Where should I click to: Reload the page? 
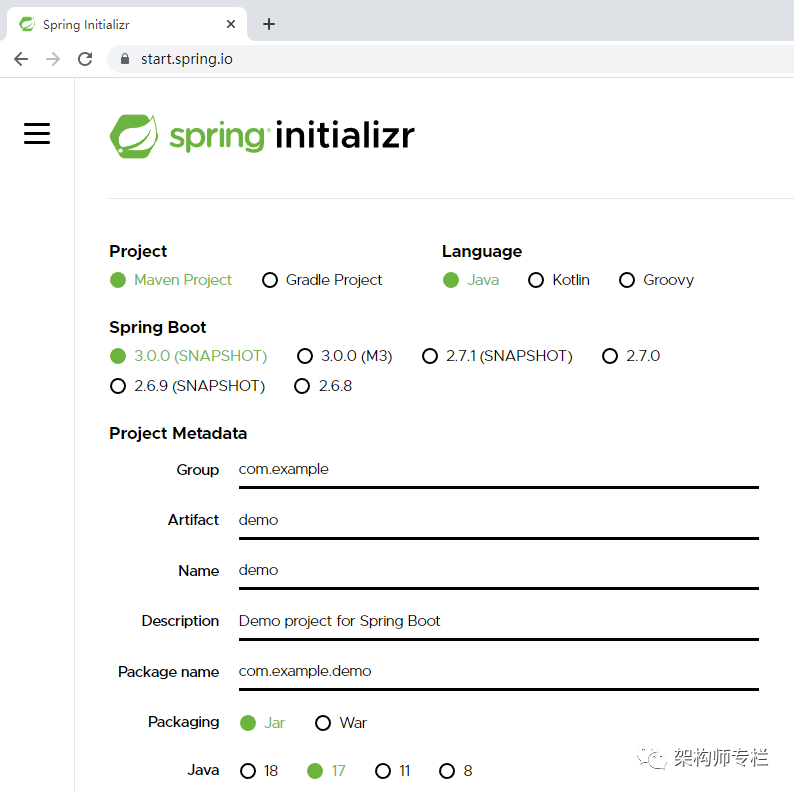pos(85,59)
